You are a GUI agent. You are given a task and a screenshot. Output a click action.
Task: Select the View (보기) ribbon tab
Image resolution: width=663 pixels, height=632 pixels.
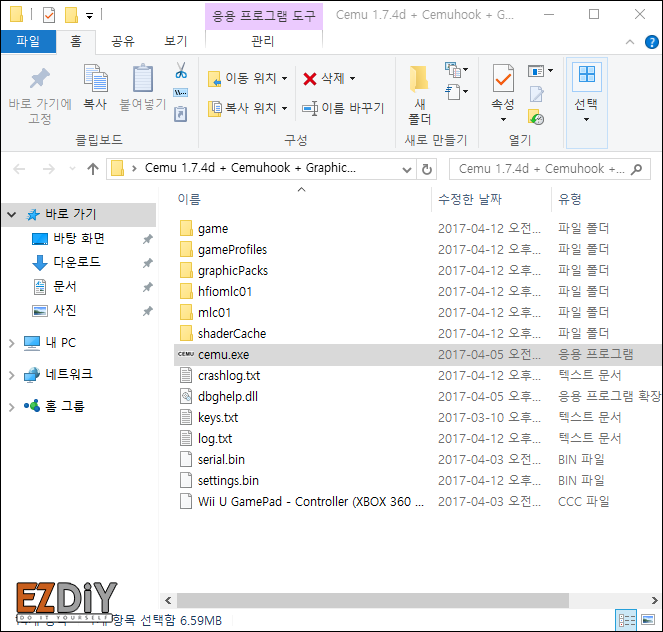(x=176, y=41)
